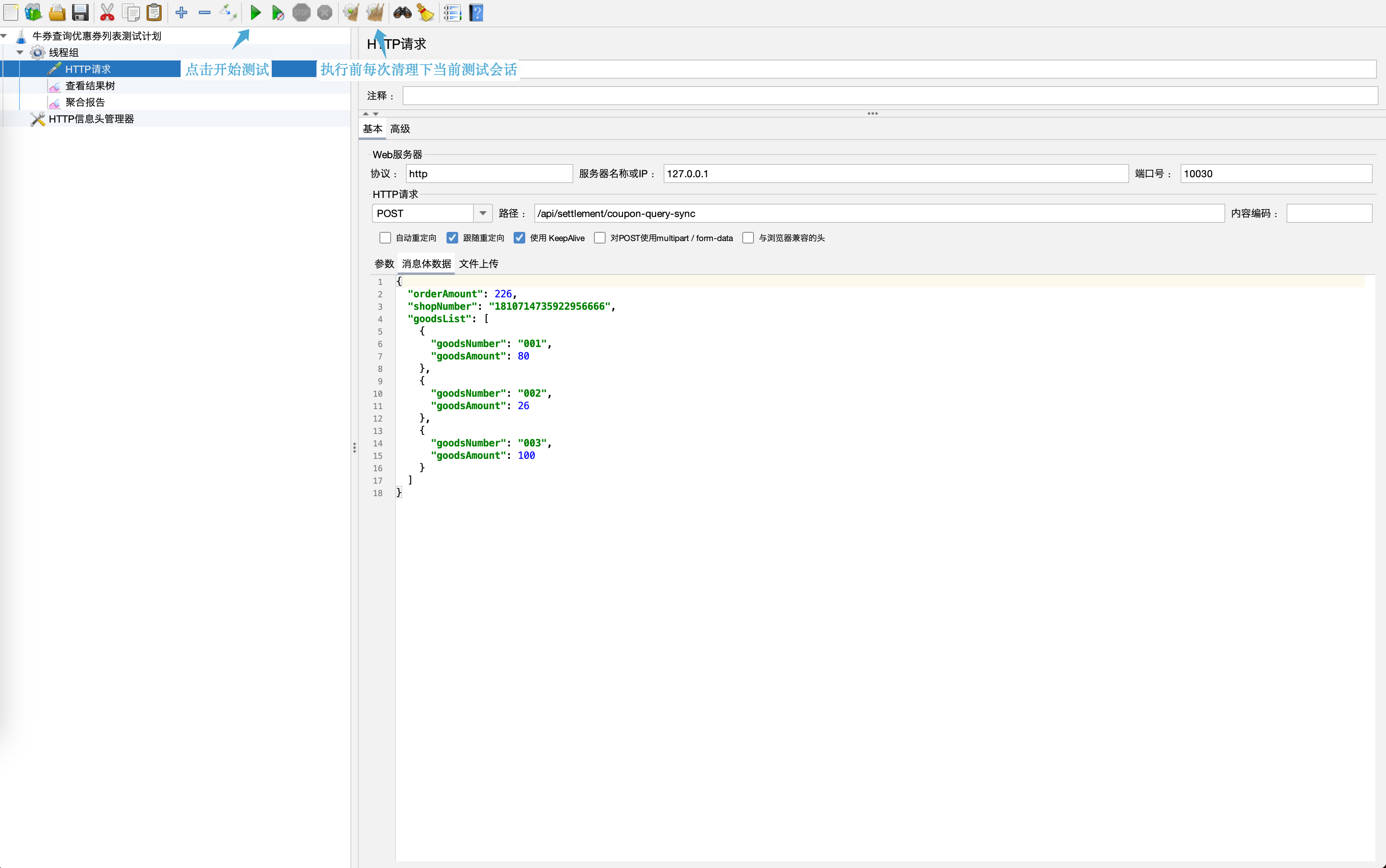Click the Save floppy disk icon
1386x868 pixels.
tap(80, 12)
